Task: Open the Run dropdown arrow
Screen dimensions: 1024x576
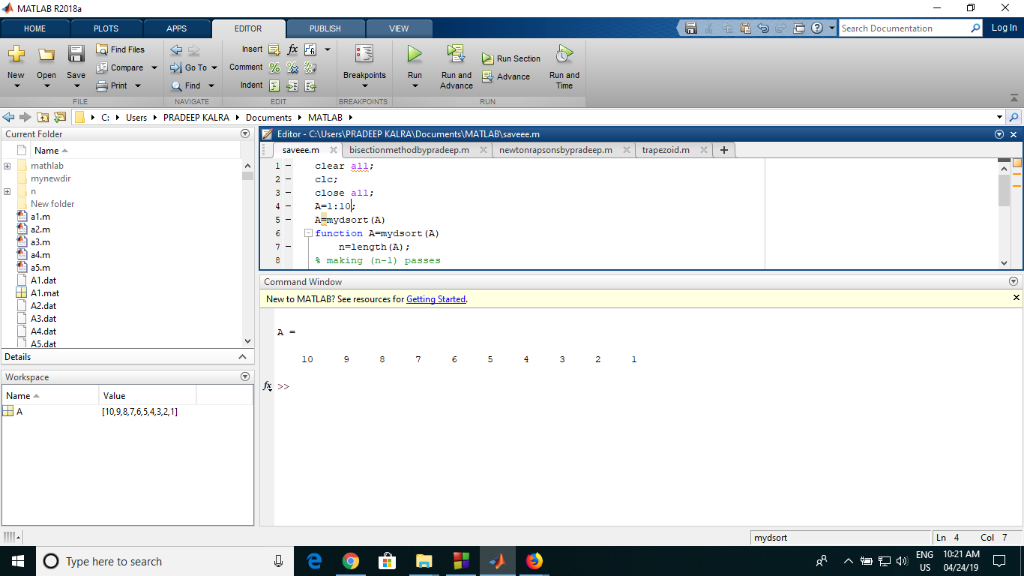Action: pyautogui.click(x=415, y=86)
